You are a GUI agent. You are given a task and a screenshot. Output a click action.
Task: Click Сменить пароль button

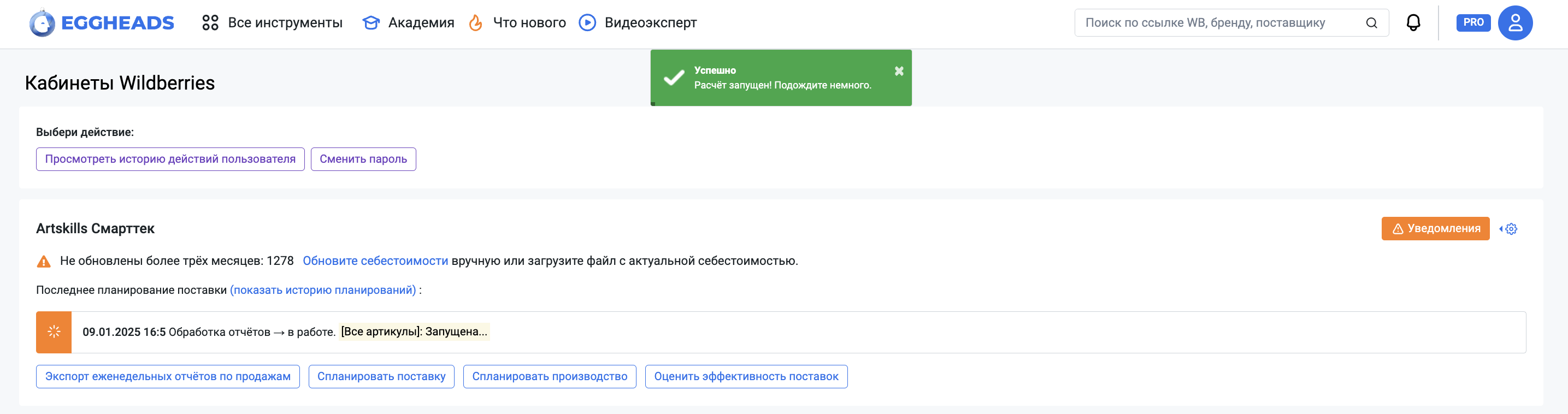click(x=363, y=159)
